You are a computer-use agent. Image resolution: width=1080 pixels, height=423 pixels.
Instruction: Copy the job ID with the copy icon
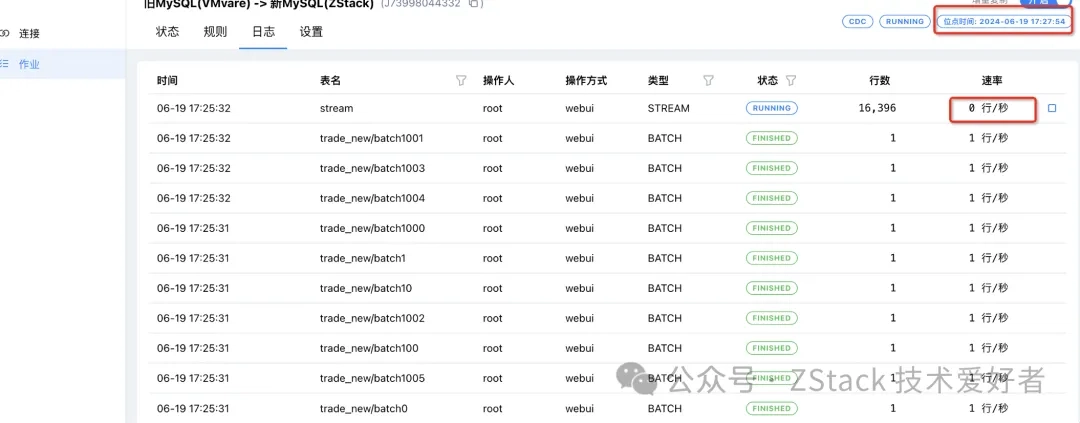[473, 3]
